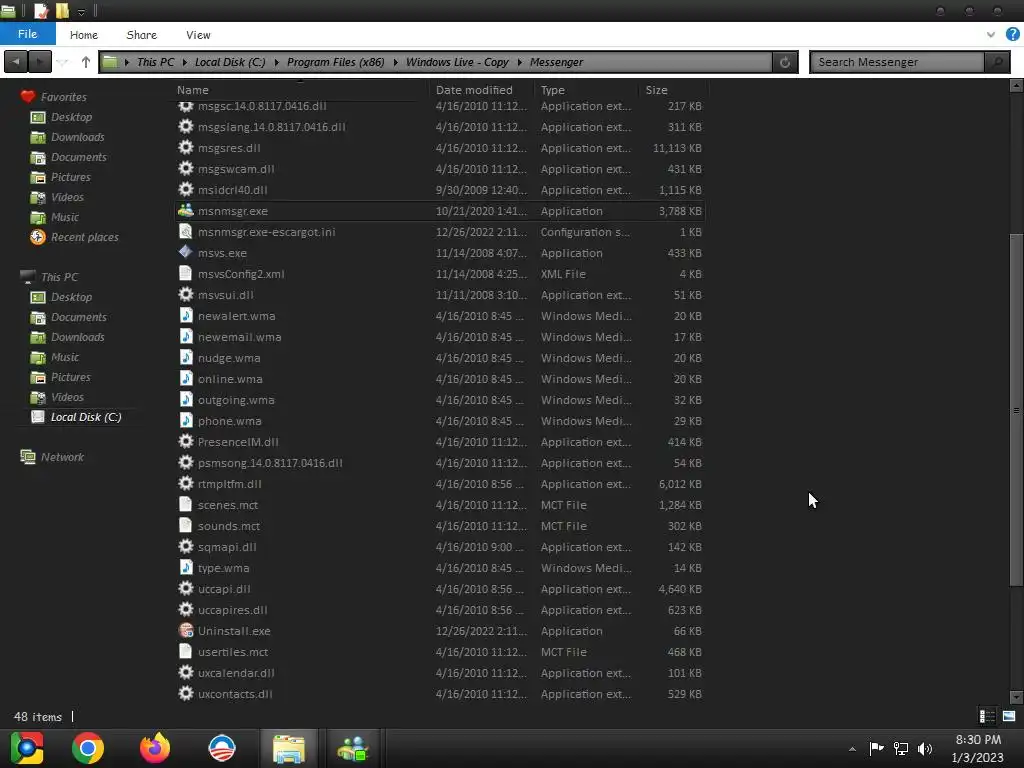Open Music under This PC
The width and height of the screenshot is (1024, 768).
point(65,357)
